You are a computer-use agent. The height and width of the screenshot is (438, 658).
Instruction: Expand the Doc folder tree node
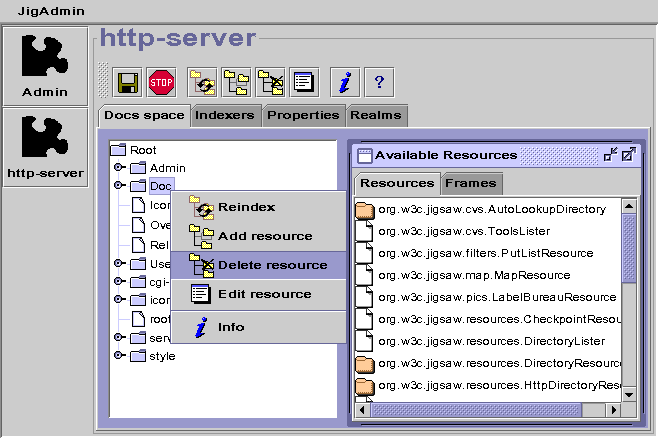[119, 186]
